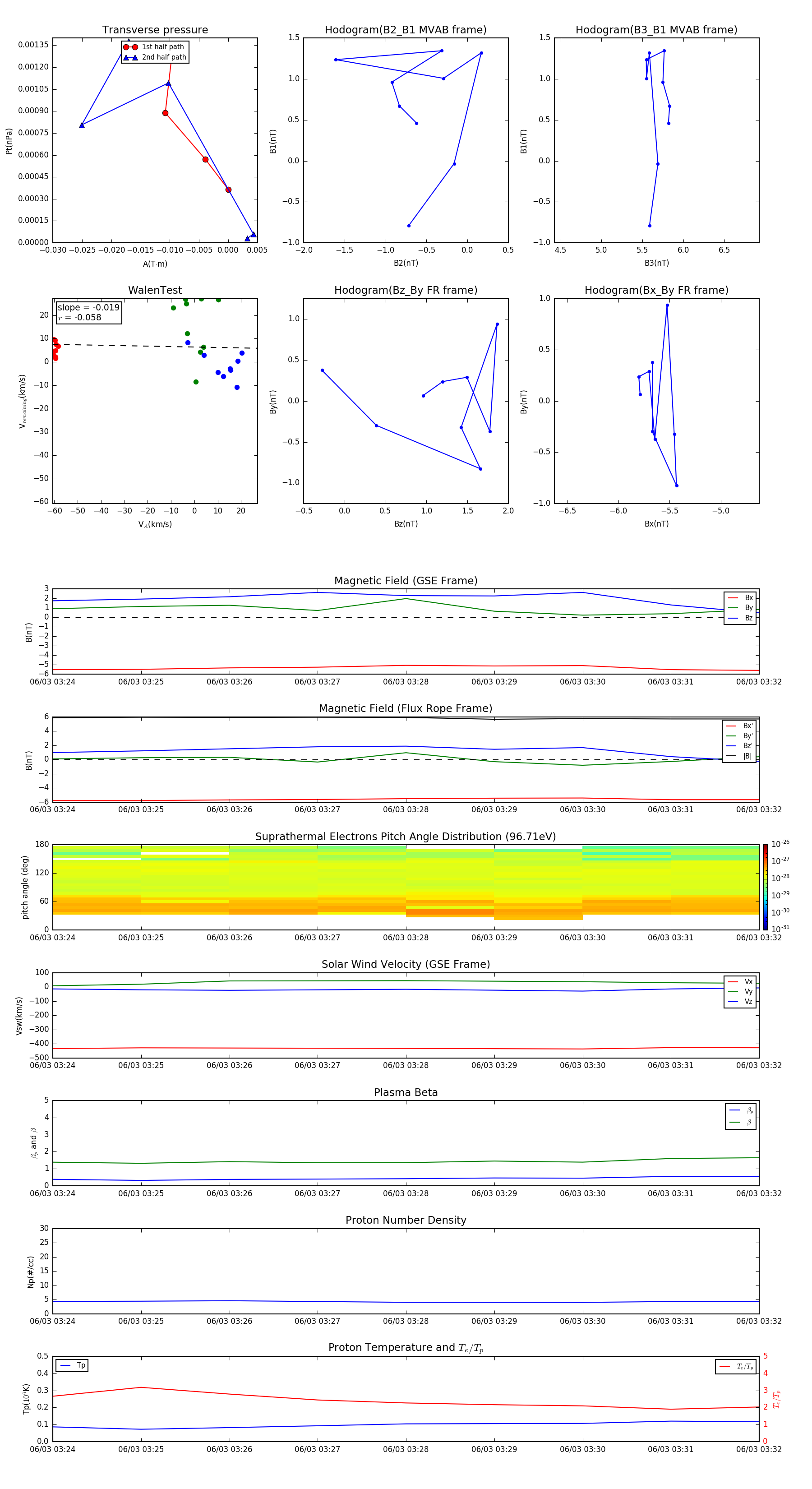
Task: Click 'Magnetic Field (Flux Rope Frame)' title
Action: 406,709
